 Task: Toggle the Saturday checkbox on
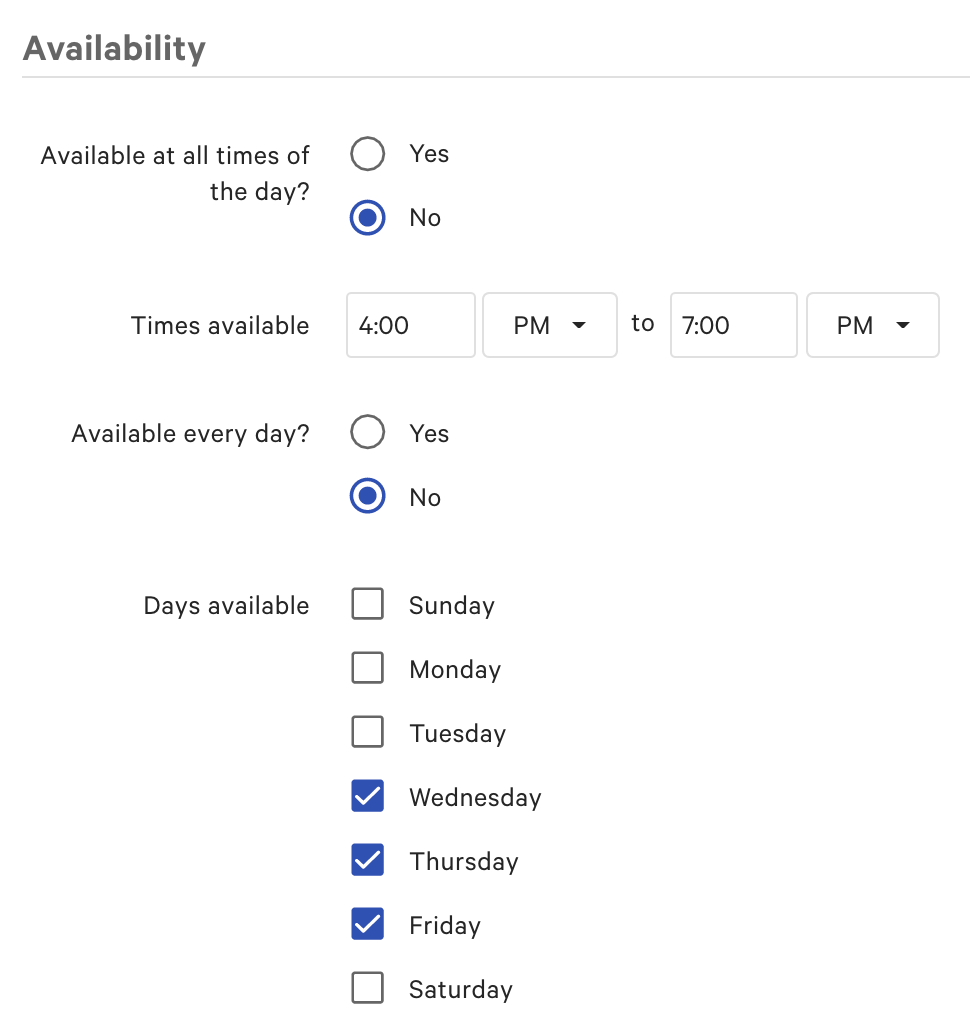[368, 989]
